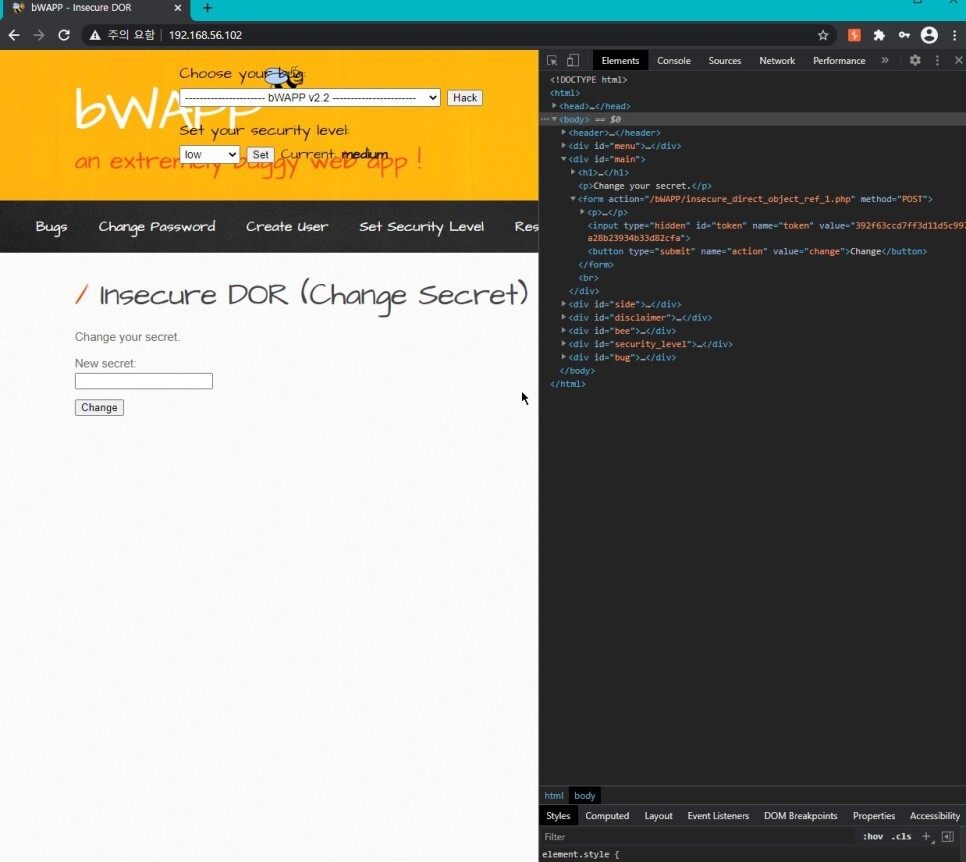Image resolution: width=966 pixels, height=862 pixels.
Task: Bookmark this page with the star icon
Action: [823, 35]
